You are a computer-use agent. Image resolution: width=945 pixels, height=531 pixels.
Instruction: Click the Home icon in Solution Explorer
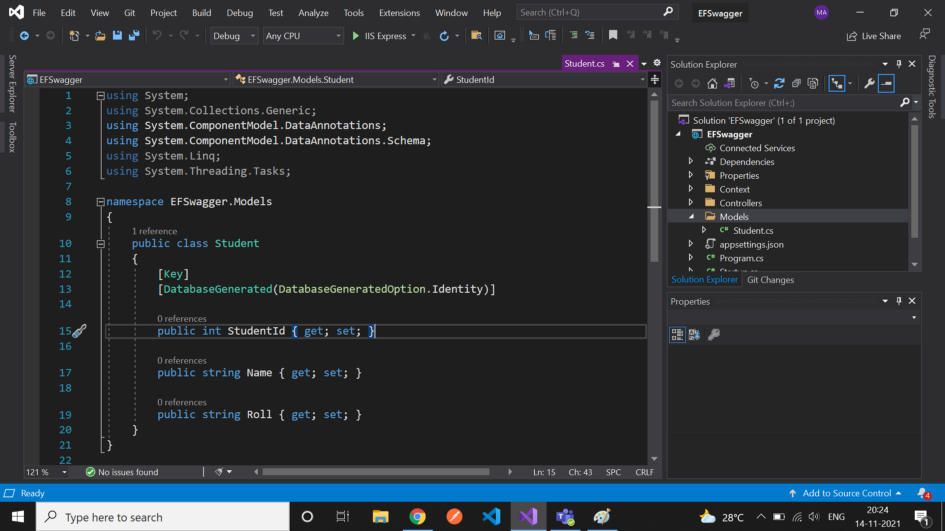(712, 84)
